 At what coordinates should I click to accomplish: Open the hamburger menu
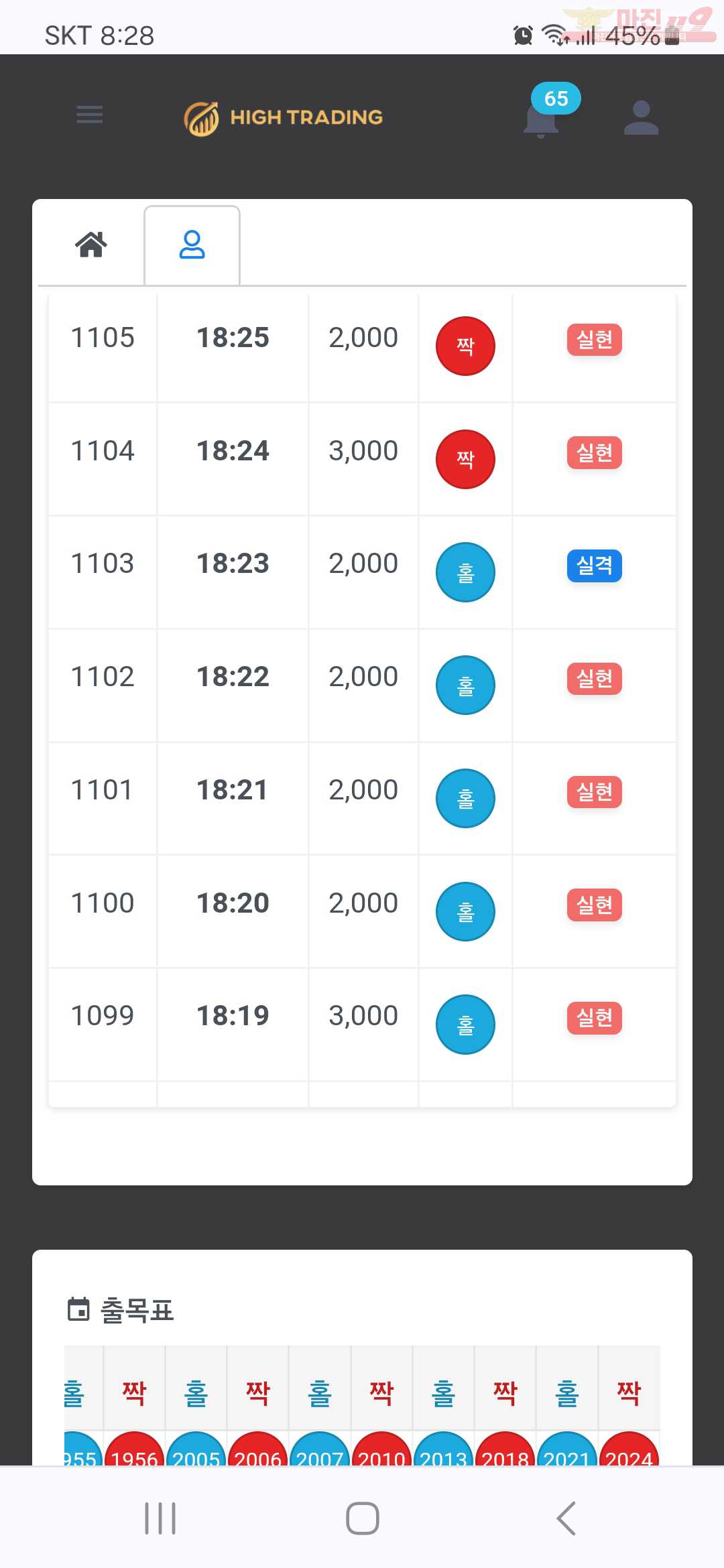89,115
